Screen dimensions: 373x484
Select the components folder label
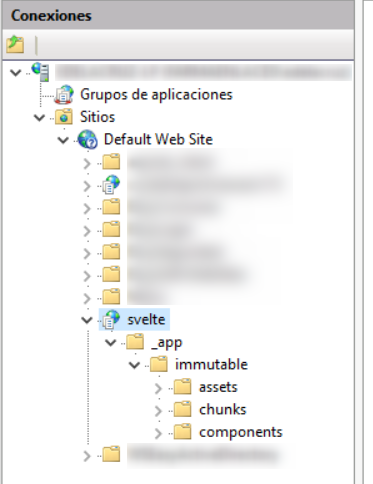[x=241, y=432]
